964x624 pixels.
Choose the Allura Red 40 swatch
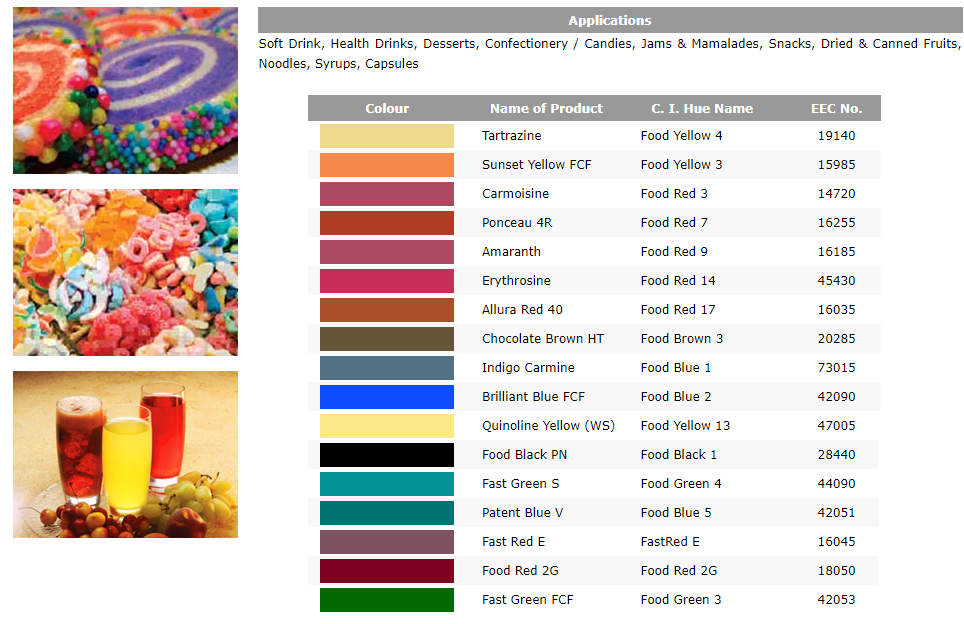(x=387, y=310)
